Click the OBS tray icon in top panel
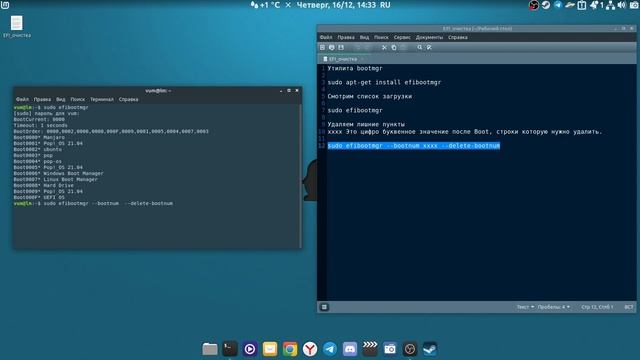This screenshot has height=360, width=640. 533,5
